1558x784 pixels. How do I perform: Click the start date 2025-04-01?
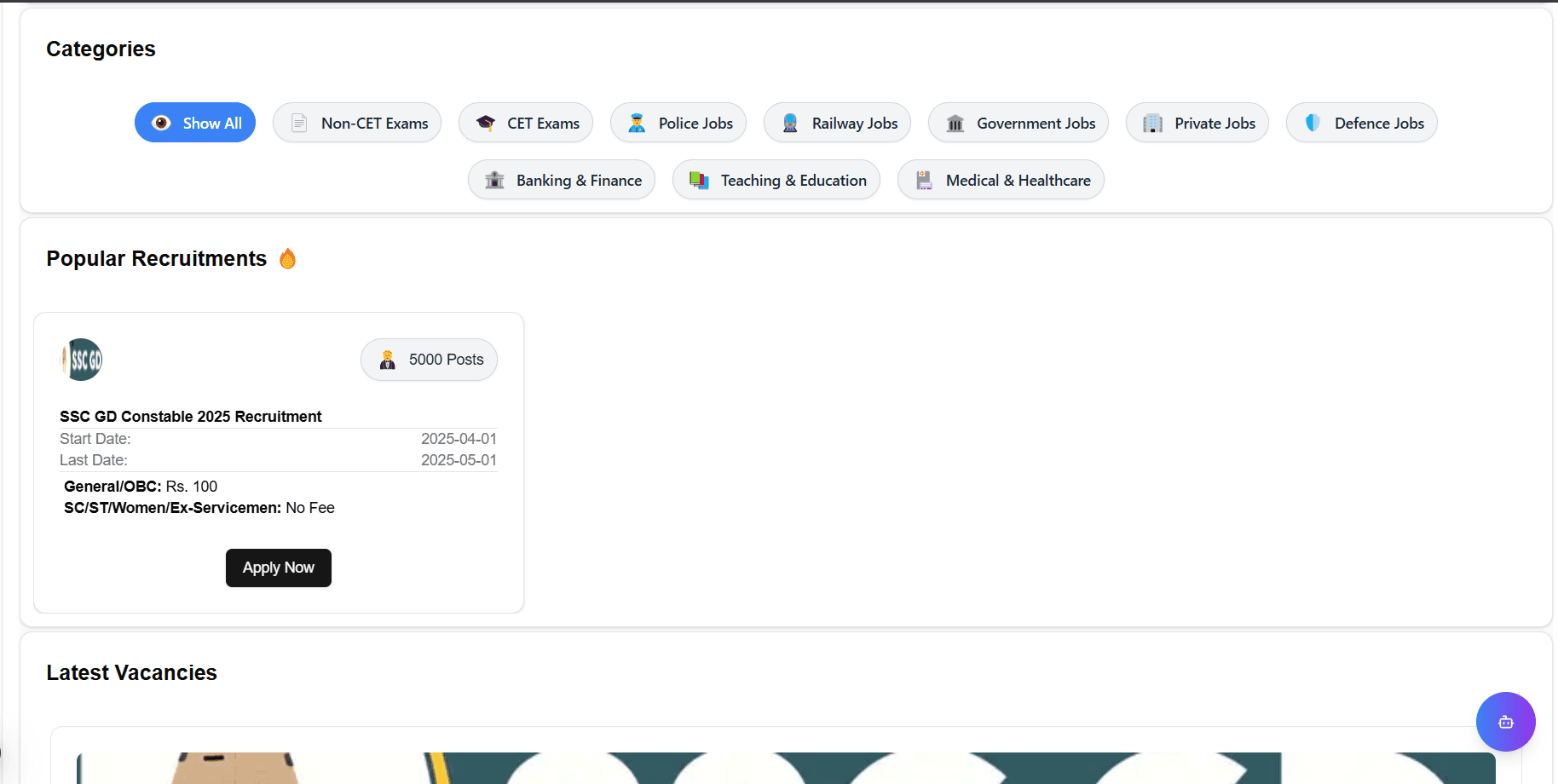(x=459, y=439)
